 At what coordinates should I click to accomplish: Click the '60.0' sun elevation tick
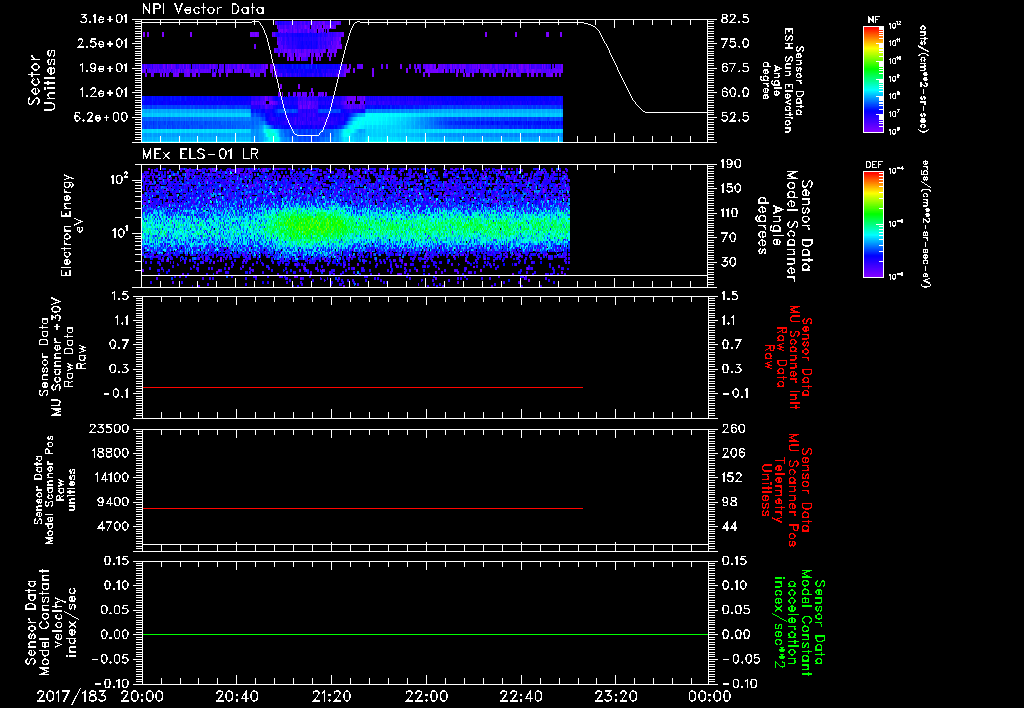[x=735, y=93]
